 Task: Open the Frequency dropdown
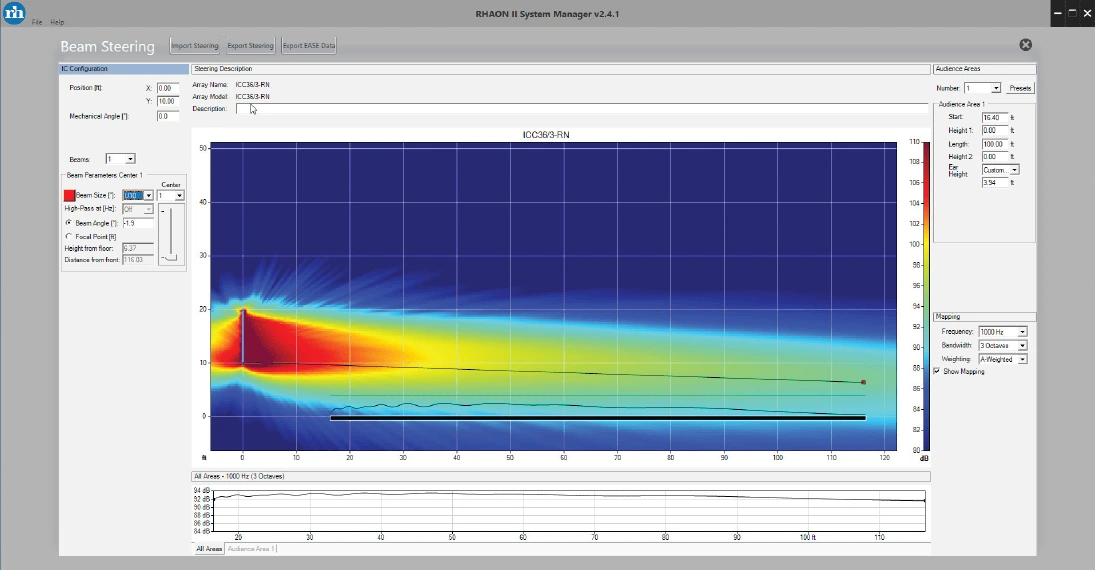point(1021,331)
